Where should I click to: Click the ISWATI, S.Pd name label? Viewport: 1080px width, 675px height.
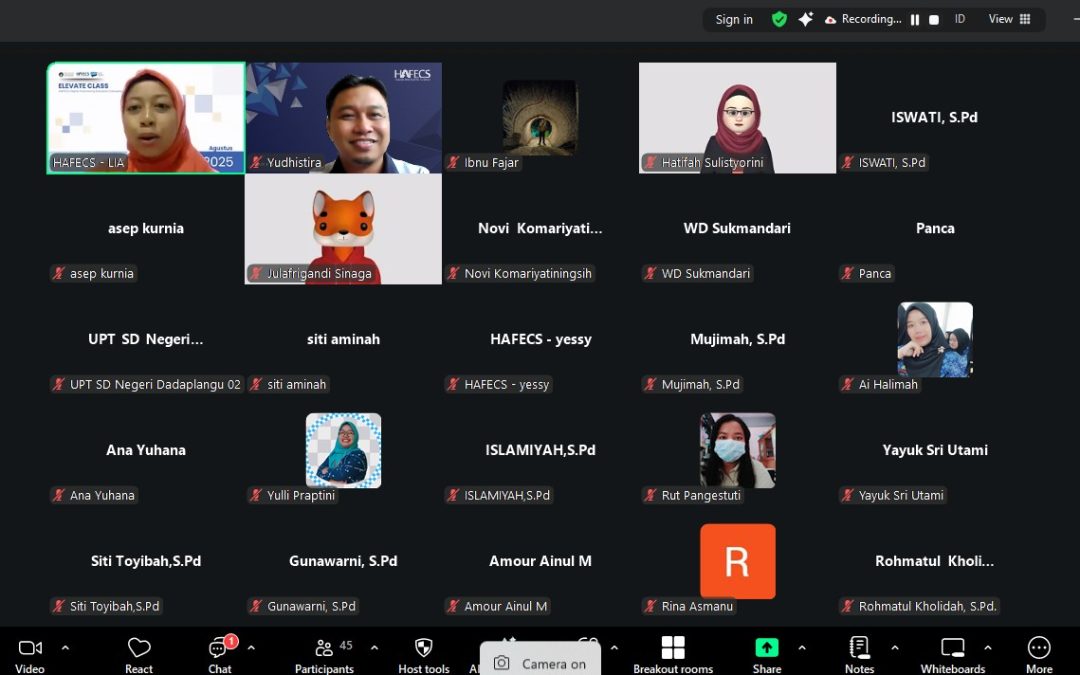click(884, 163)
